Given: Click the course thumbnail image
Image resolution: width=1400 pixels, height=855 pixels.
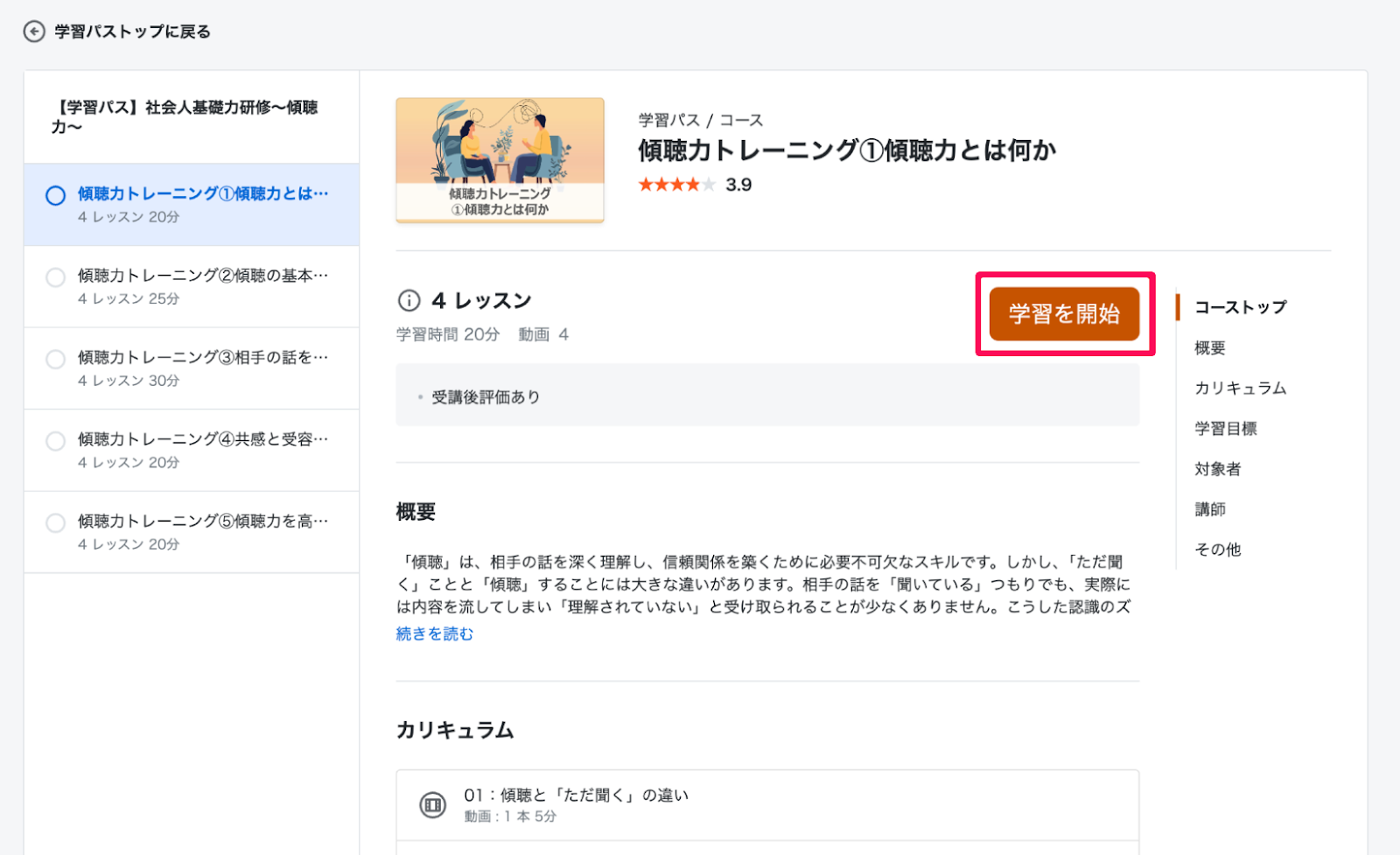Looking at the screenshot, I should [500, 160].
